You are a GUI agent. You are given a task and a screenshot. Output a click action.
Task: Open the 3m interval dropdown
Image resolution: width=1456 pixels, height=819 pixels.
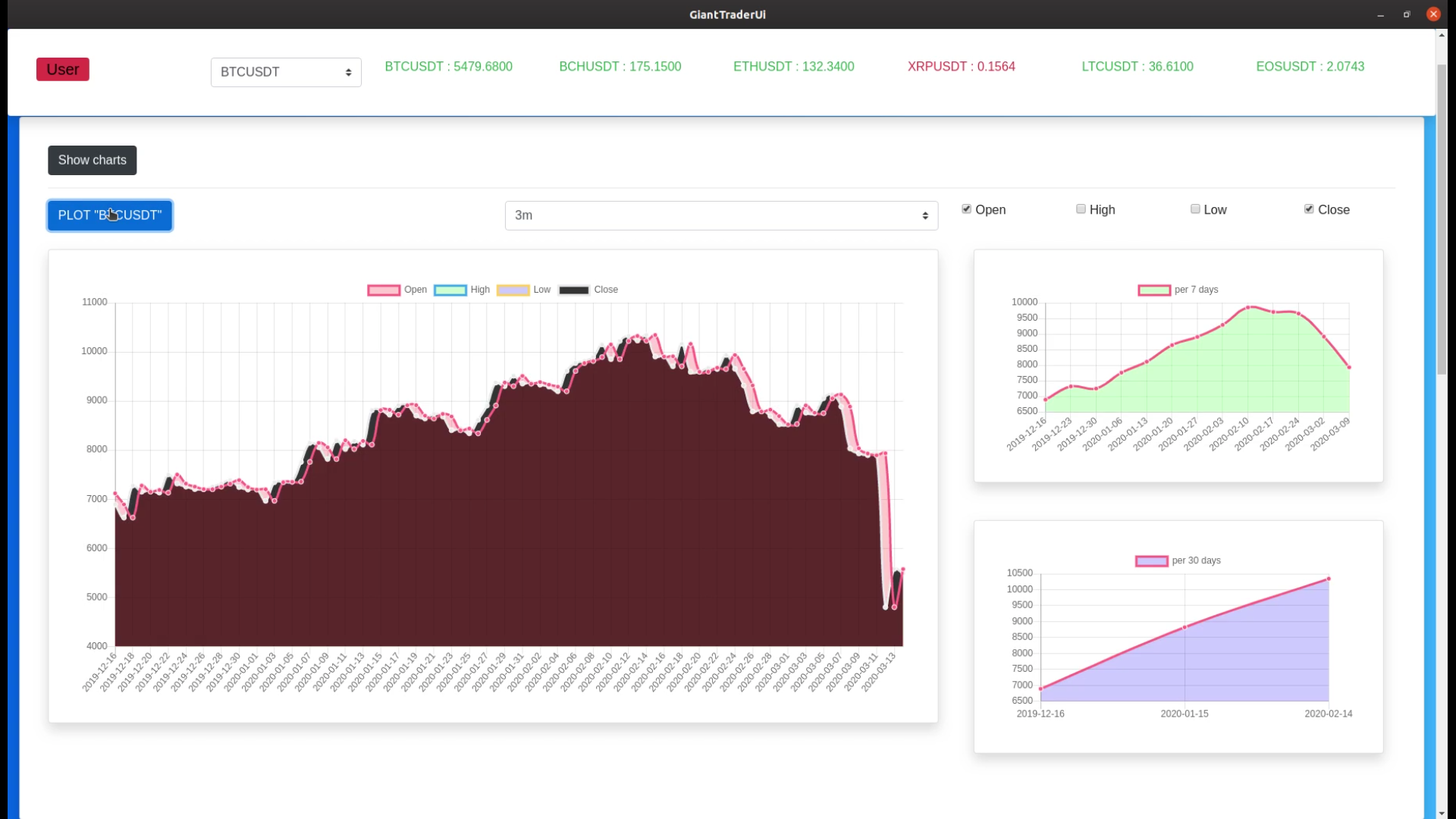[721, 215]
